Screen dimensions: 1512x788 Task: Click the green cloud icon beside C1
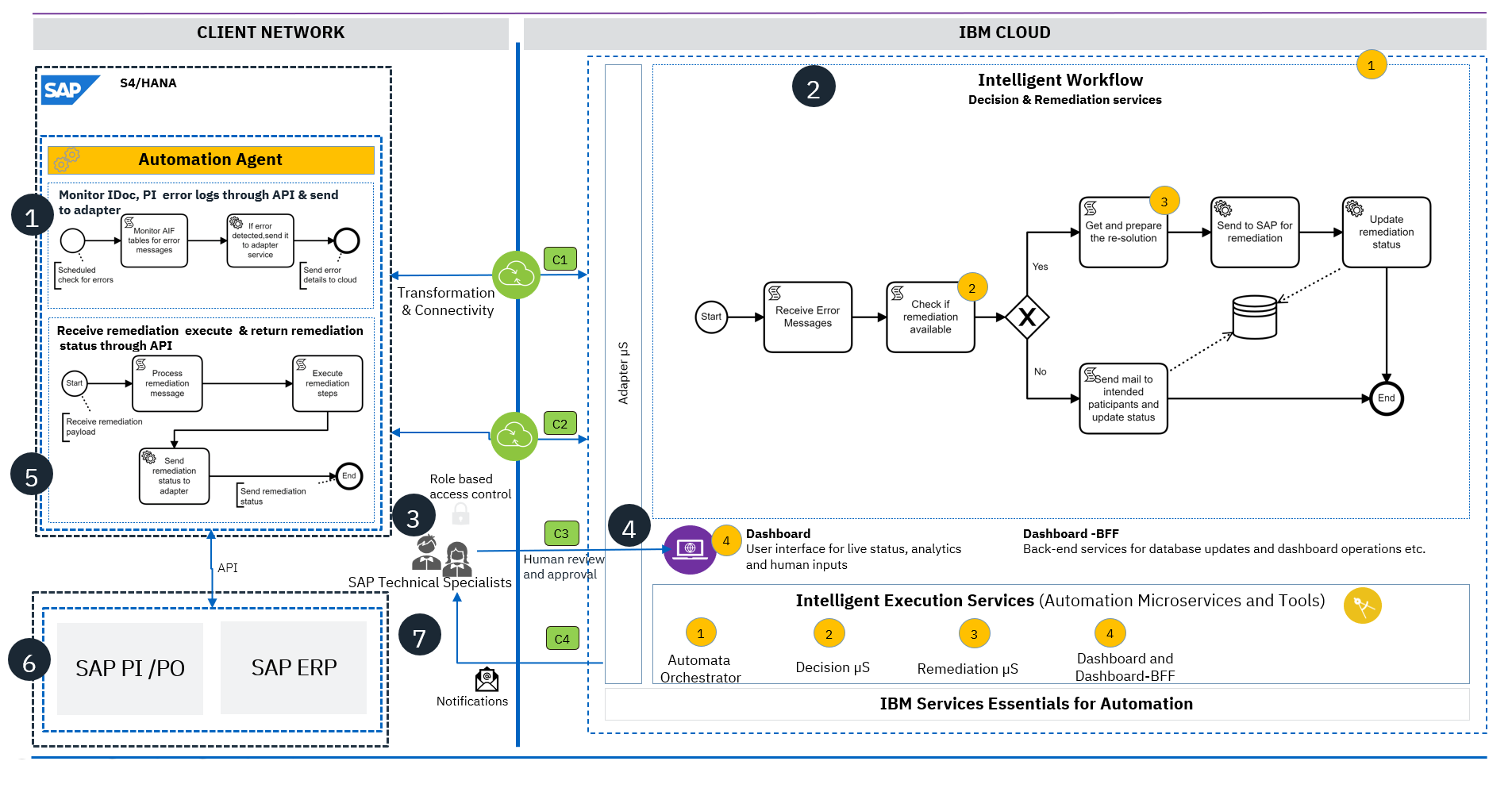click(516, 275)
